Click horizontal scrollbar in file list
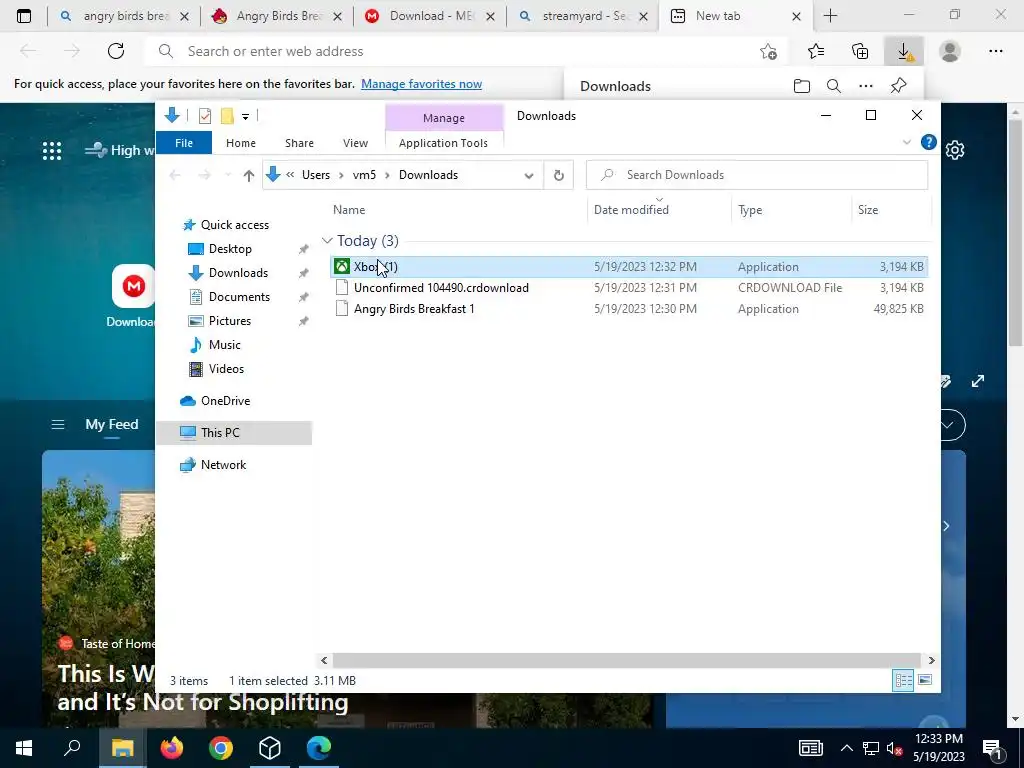This screenshot has width=1024, height=768. coord(626,660)
